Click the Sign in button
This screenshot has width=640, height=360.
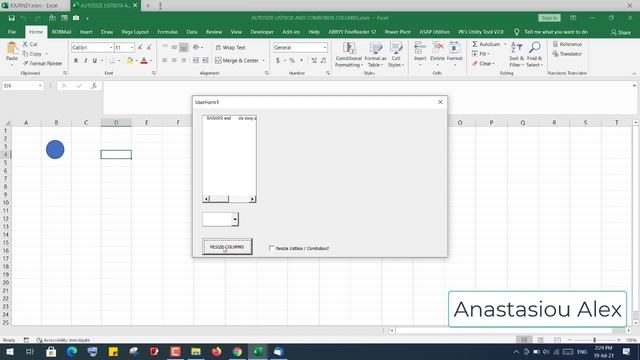pyautogui.click(x=549, y=18)
